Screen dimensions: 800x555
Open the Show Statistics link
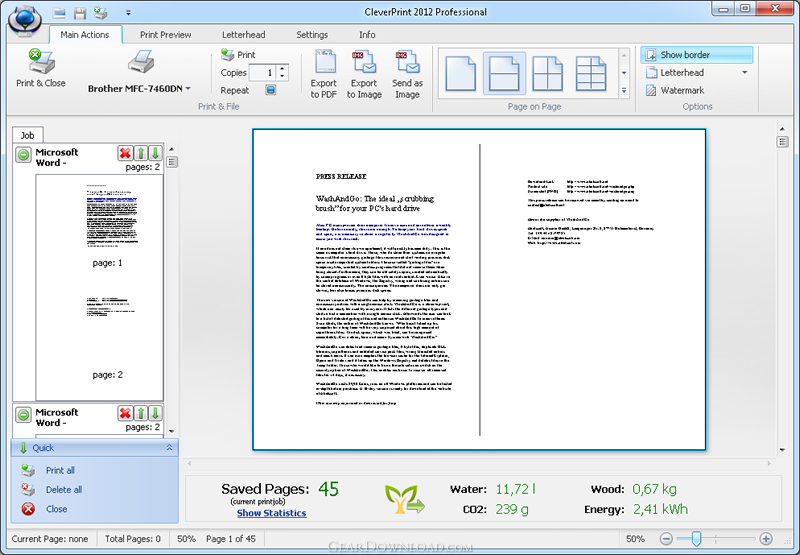271,513
